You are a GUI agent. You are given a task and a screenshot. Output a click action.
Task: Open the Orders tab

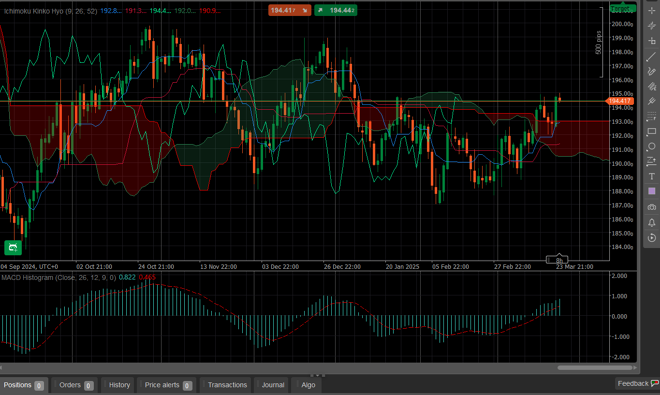pos(76,385)
